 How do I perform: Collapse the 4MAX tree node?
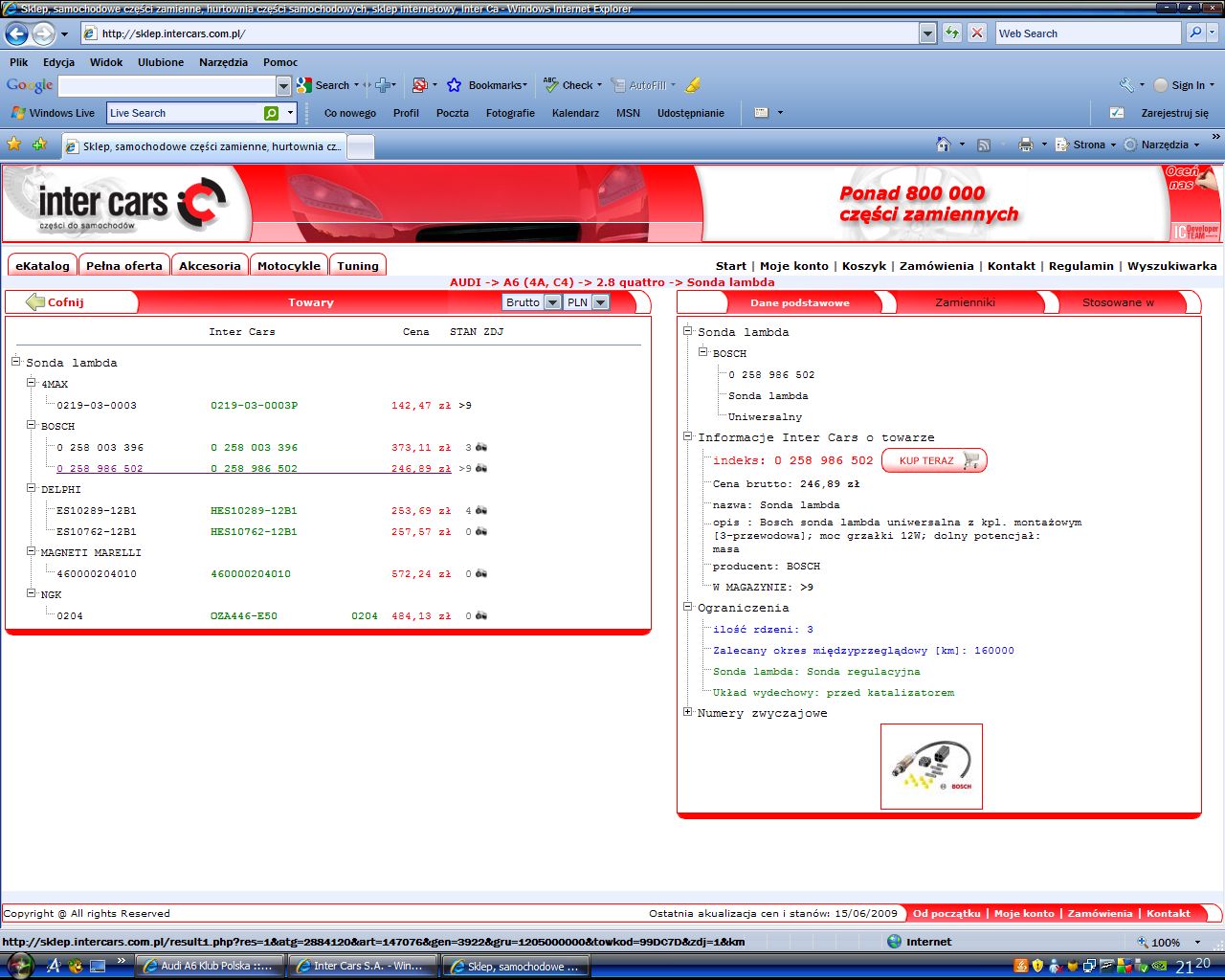(31, 383)
